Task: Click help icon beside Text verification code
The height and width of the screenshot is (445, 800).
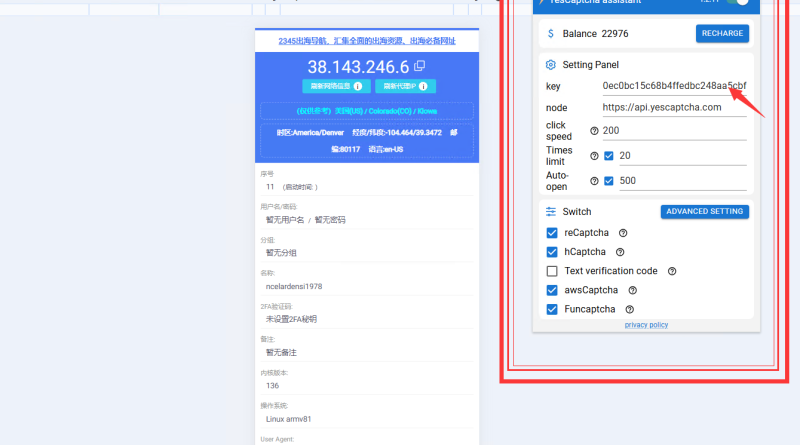Action: click(x=672, y=271)
